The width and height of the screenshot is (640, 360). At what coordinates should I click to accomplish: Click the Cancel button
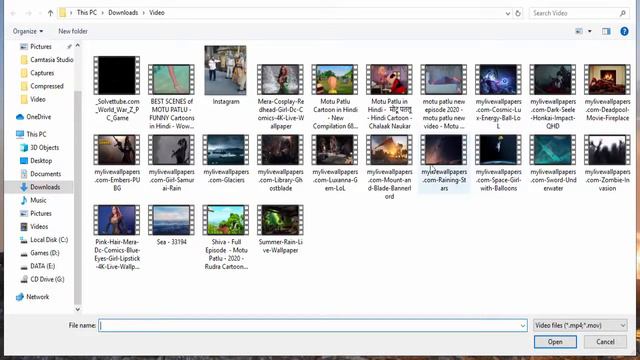[x=605, y=342]
